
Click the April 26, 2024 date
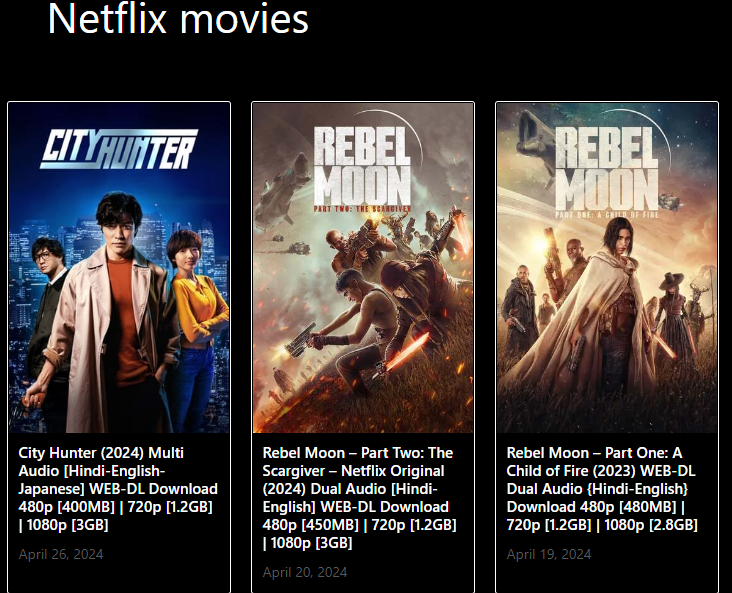click(61, 554)
